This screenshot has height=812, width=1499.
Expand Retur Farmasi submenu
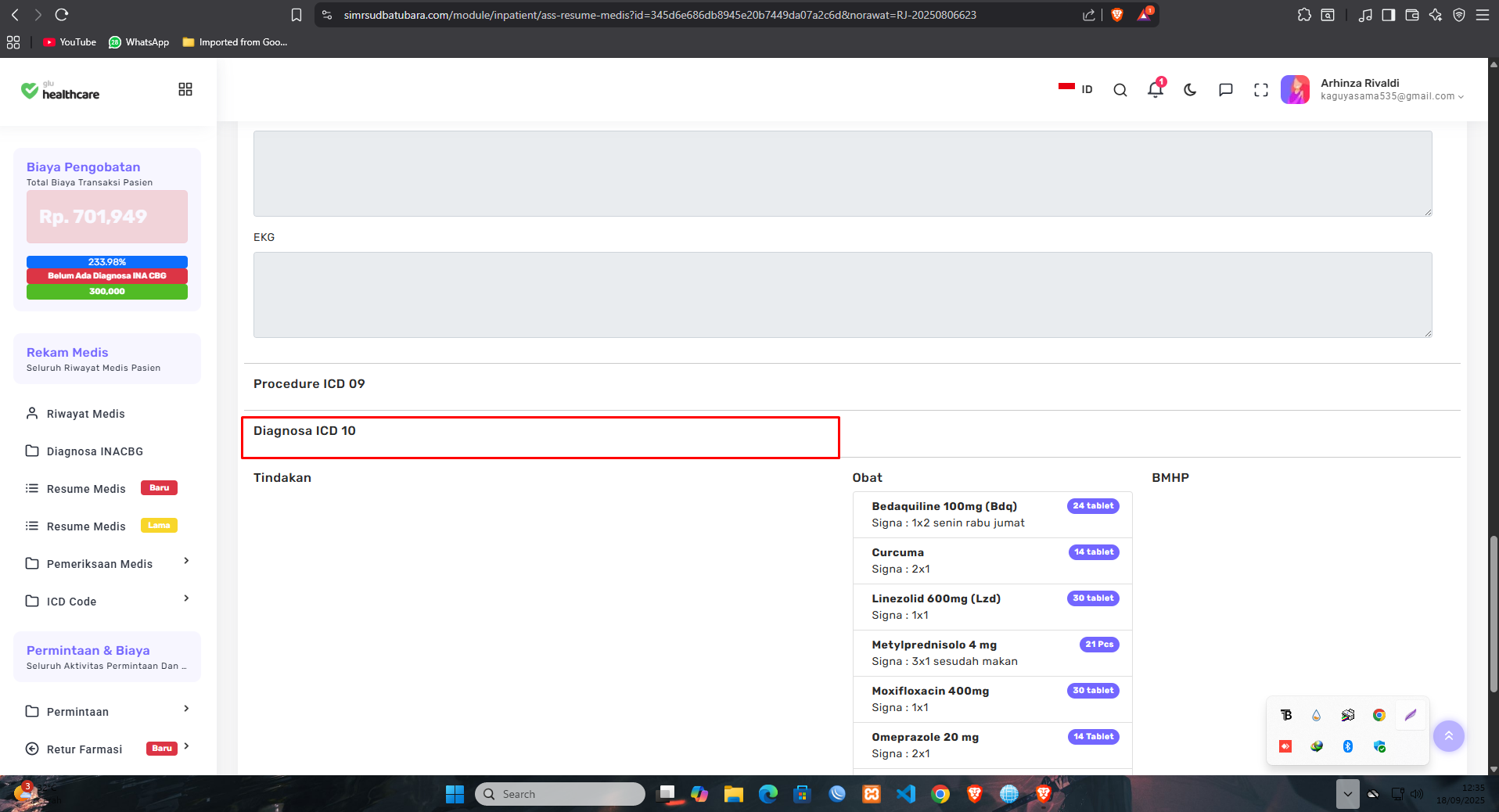pos(107,749)
